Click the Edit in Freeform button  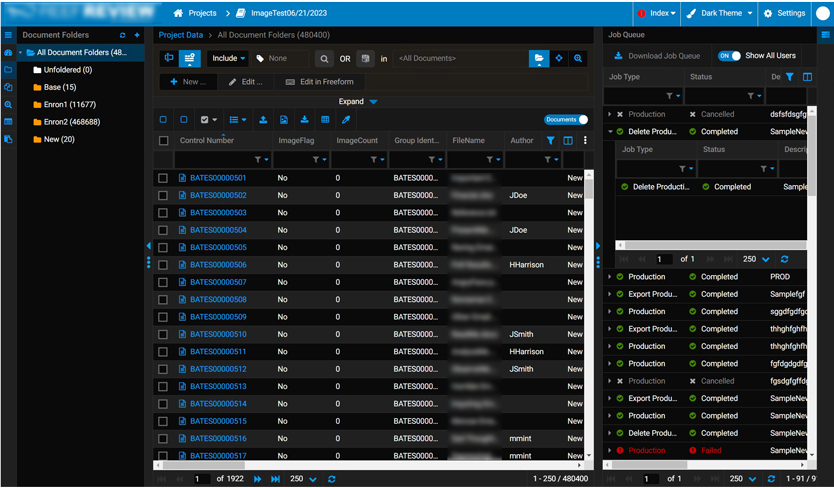tap(320, 82)
